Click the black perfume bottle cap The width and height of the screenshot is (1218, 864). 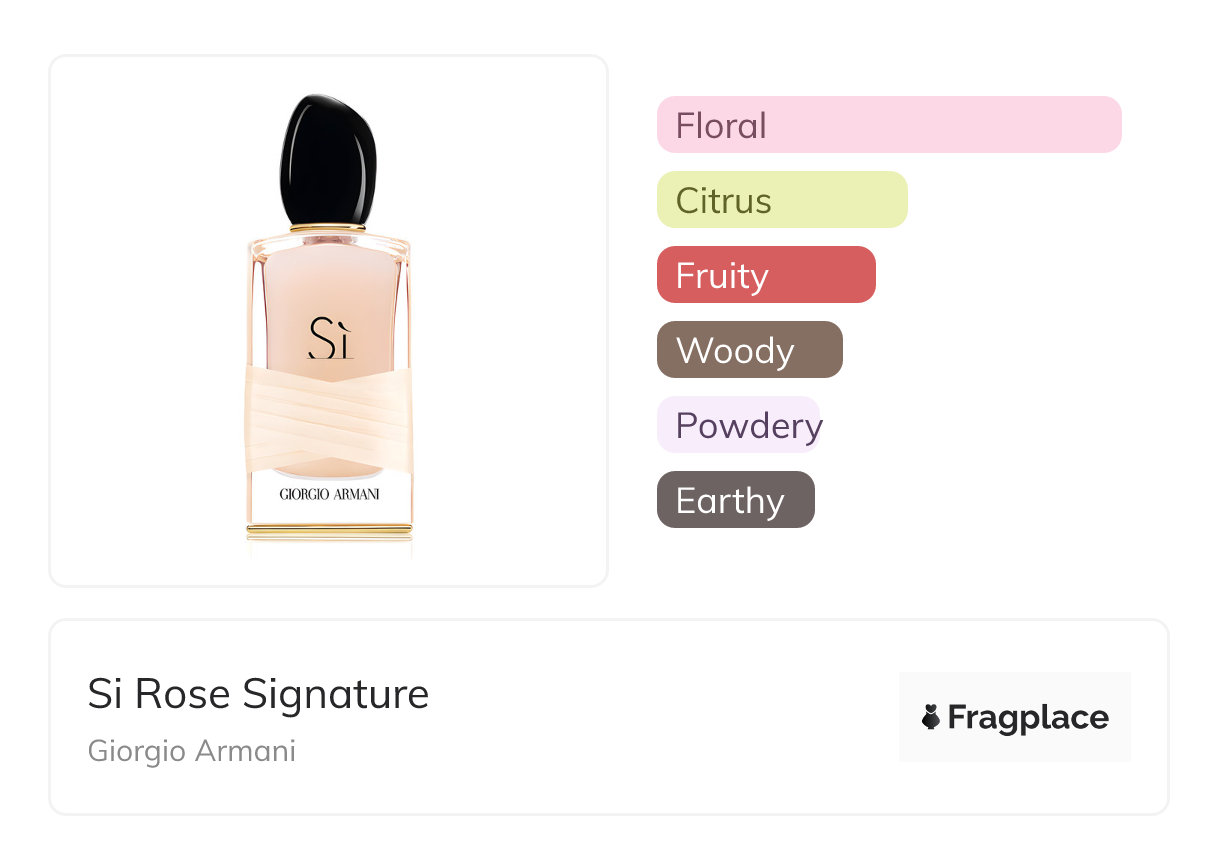(329, 160)
